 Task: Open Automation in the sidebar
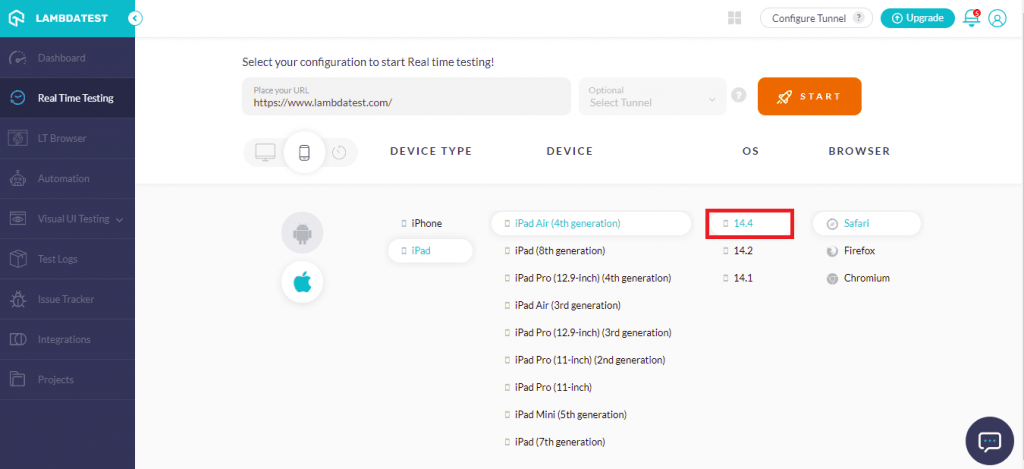63,179
